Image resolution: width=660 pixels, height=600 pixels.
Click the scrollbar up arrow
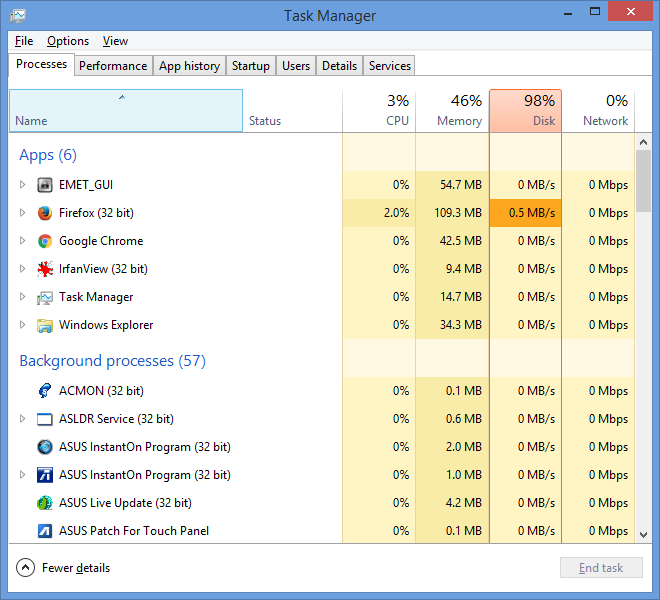tap(643, 142)
